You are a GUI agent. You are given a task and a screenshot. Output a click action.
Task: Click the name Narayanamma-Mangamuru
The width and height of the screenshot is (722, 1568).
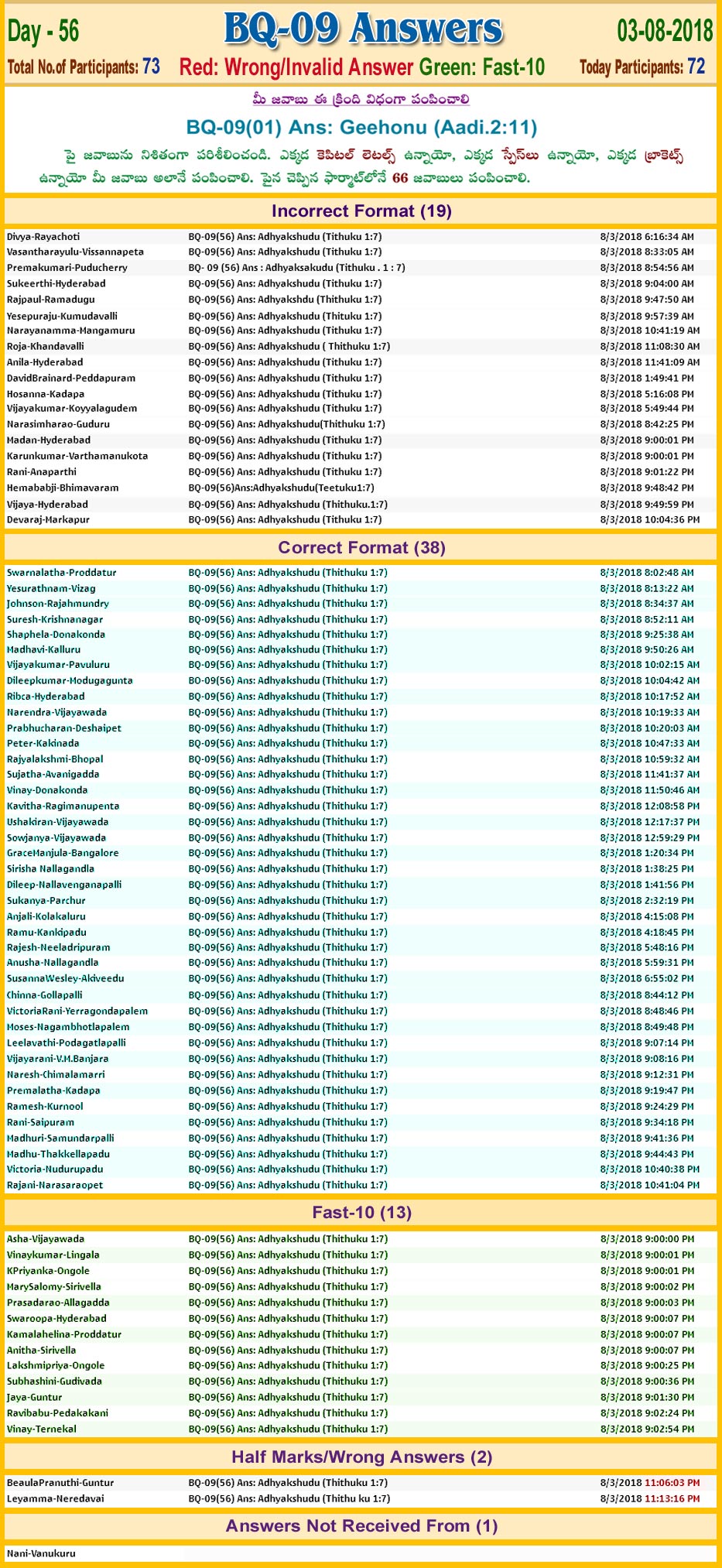70,330
